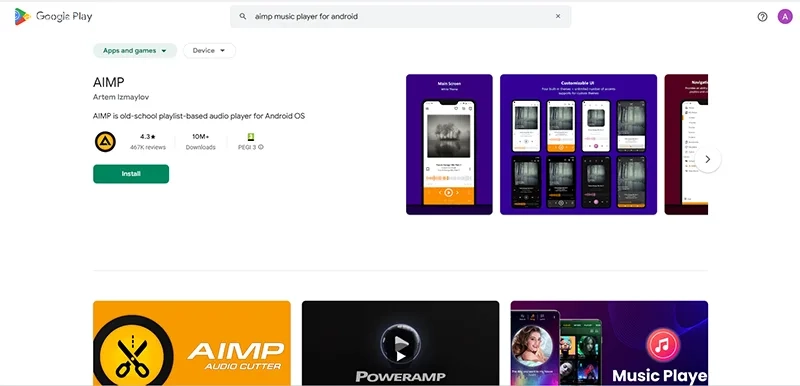Click the AIMP orange triangle app icon

(105, 142)
